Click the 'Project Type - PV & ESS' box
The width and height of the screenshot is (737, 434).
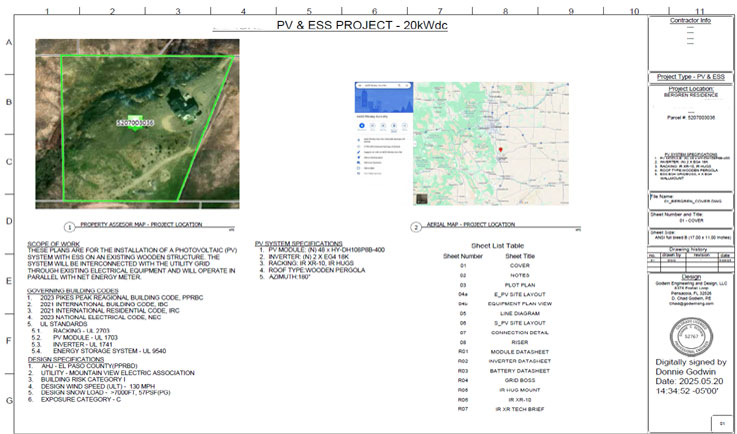690,77
